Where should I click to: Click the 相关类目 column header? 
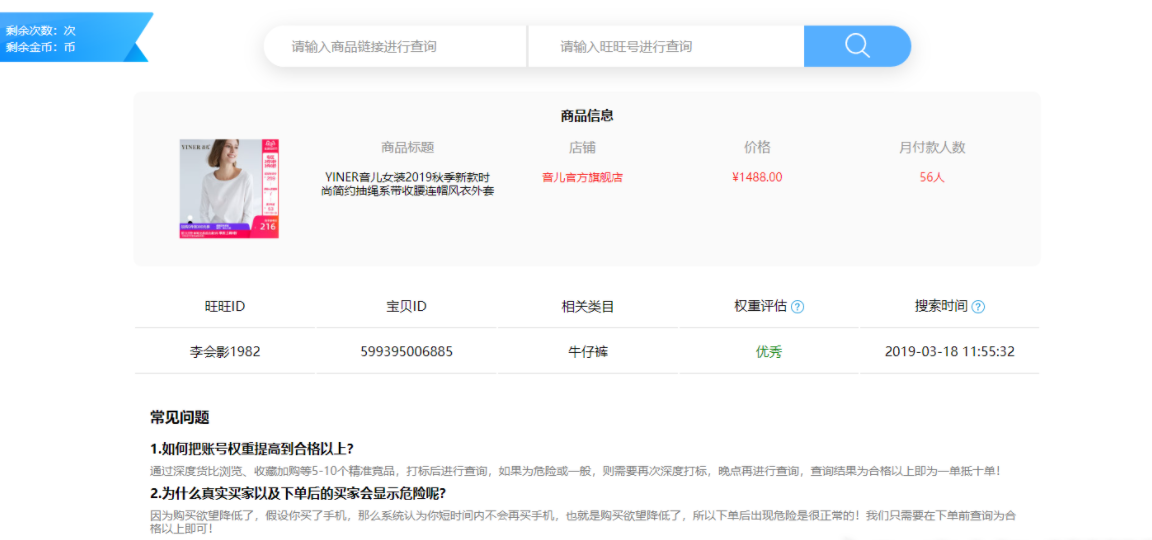coord(588,306)
